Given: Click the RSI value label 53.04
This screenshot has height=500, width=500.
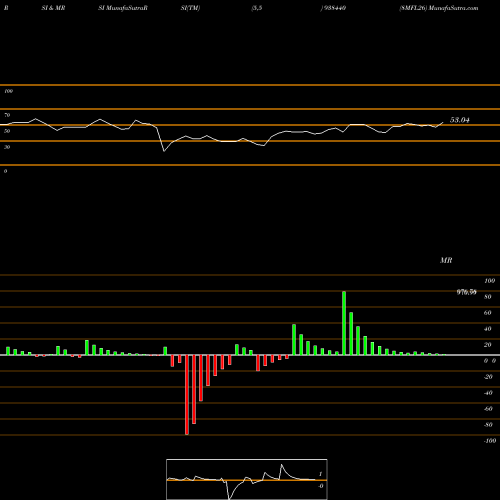Looking at the screenshot, I should click(x=460, y=120).
